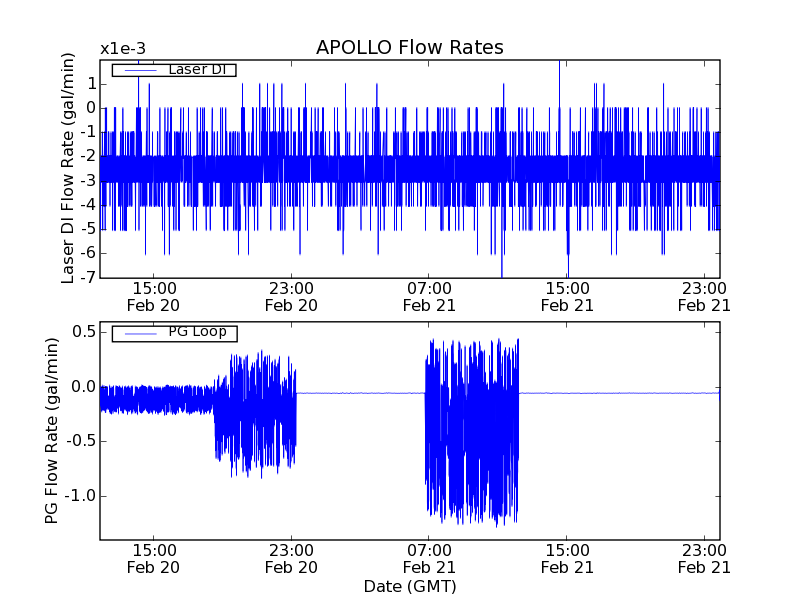
Task: Select the "Laser DI" legend entry
Action: coord(174,69)
